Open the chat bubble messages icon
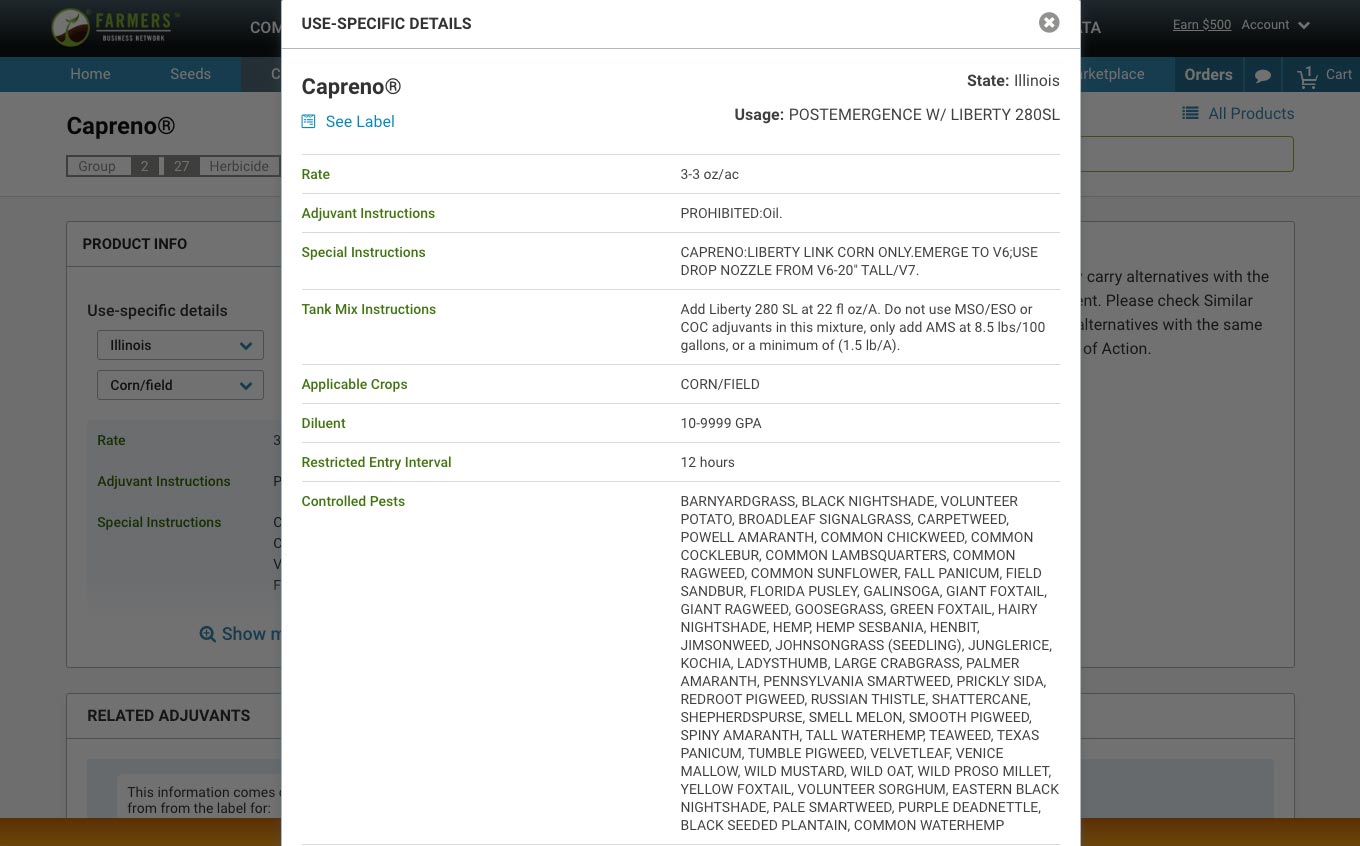This screenshot has width=1360, height=846. click(x=1262, y=75)
